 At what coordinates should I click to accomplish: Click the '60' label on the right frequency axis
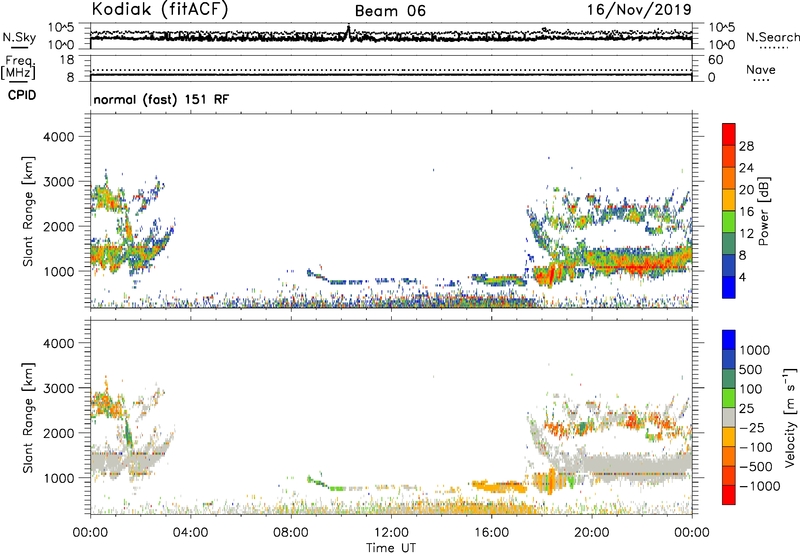click(716, 60)
